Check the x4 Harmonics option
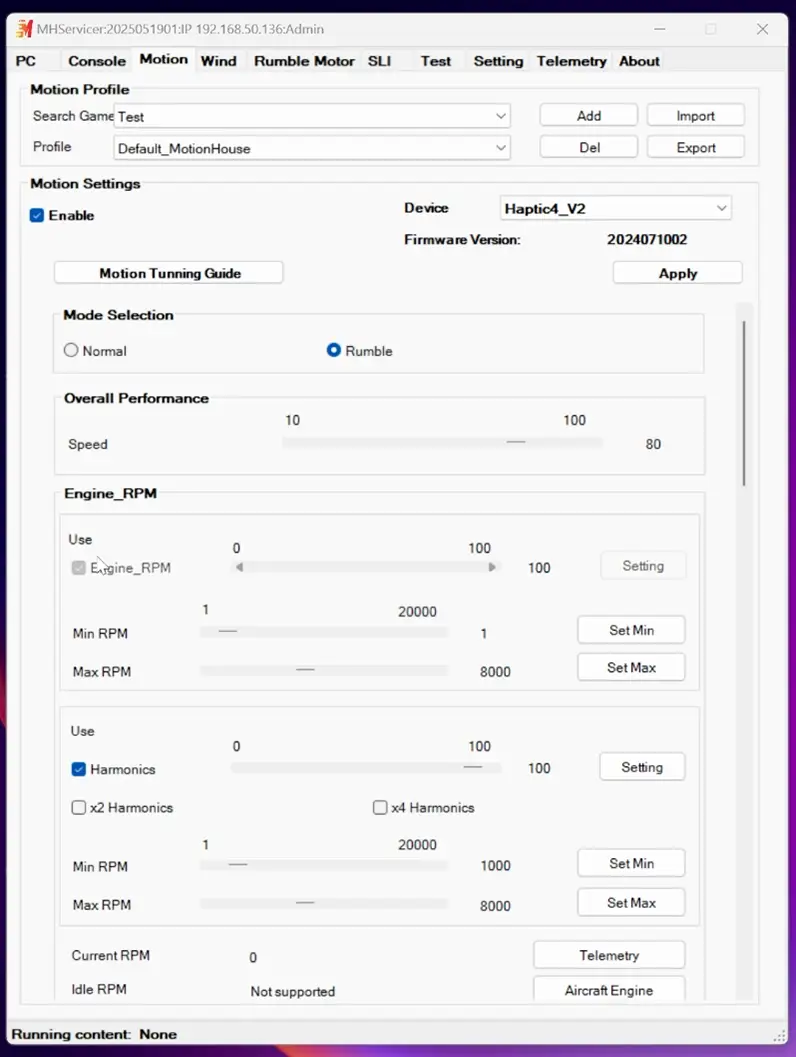 click(x=380, y=807)
